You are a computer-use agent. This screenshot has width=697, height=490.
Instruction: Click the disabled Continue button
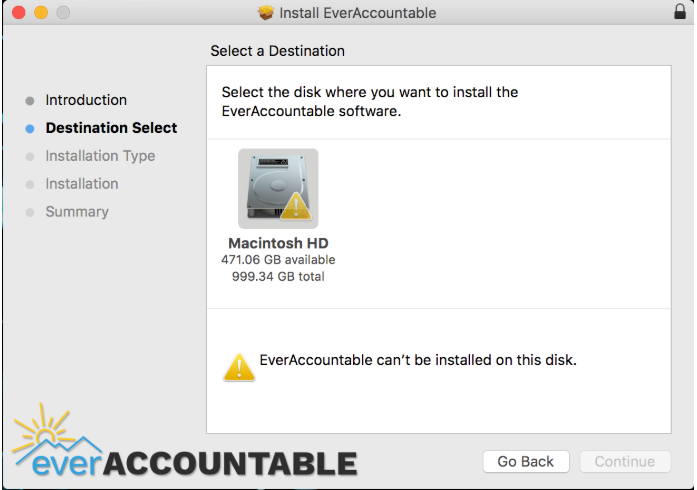click(625, 462)
